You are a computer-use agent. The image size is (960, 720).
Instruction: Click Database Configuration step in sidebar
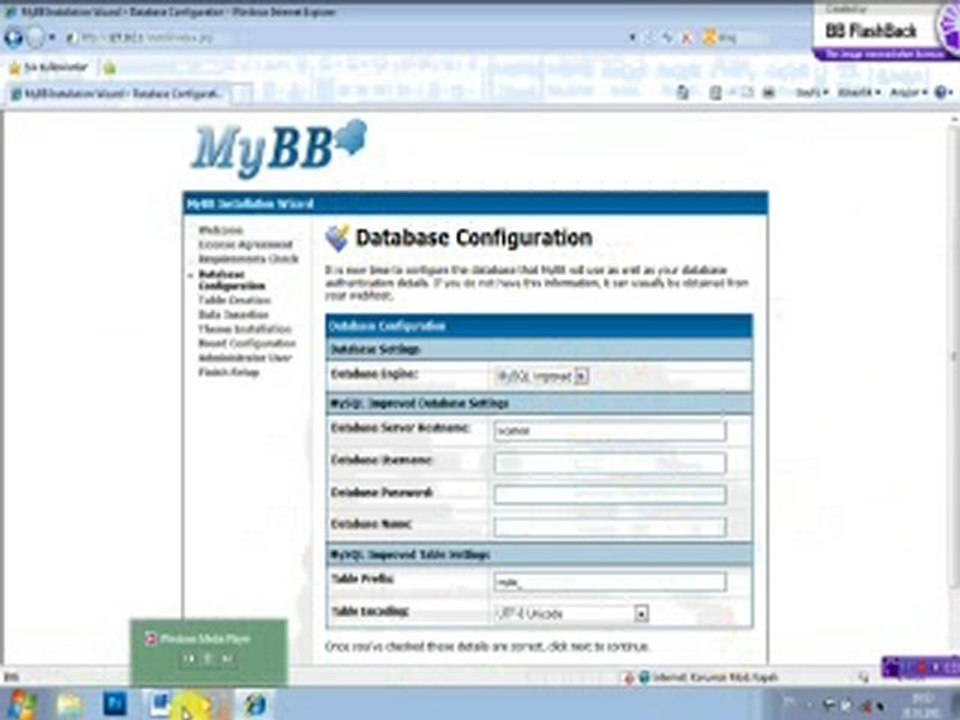232,280
